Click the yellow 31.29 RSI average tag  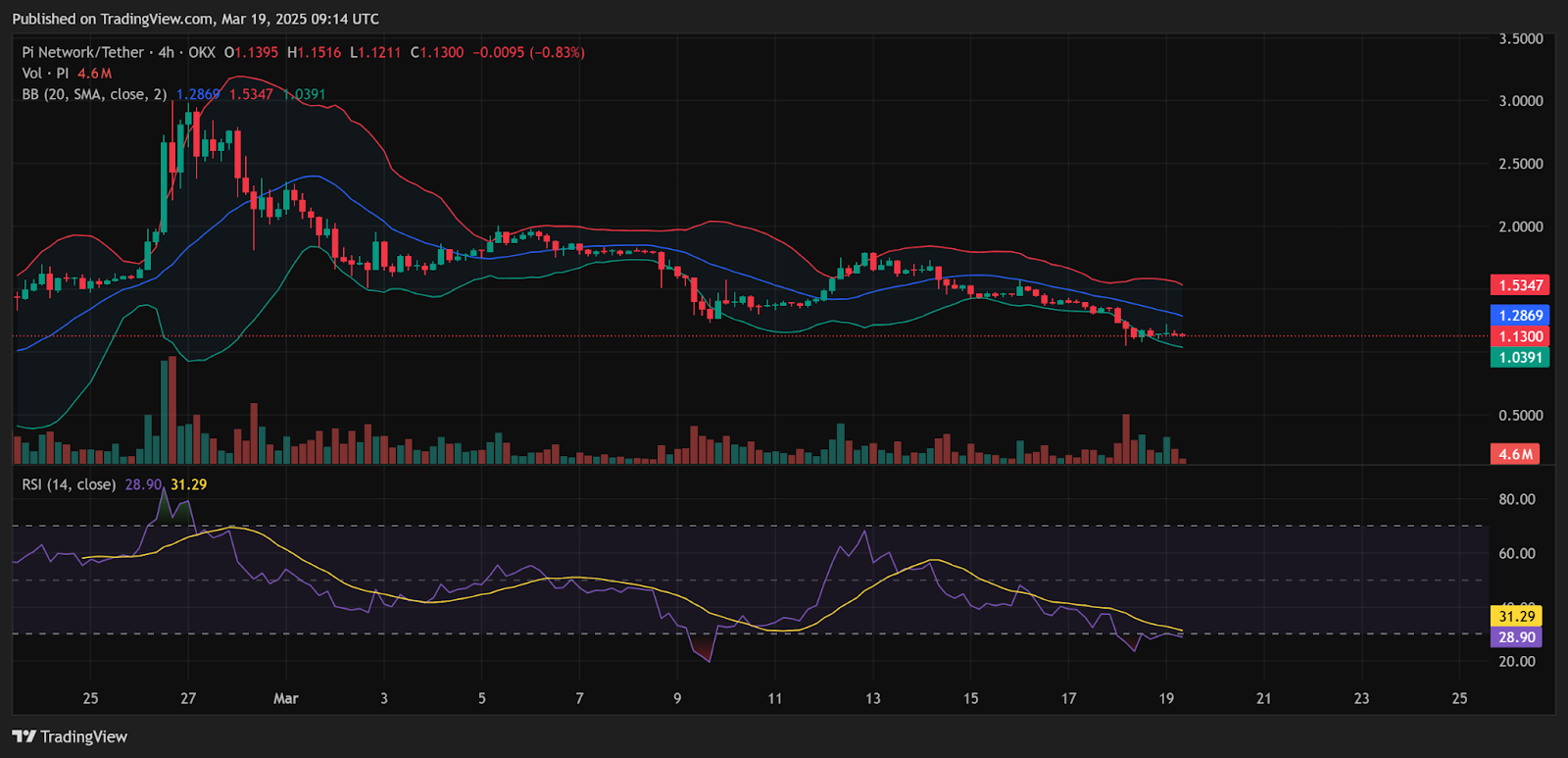1516,617
